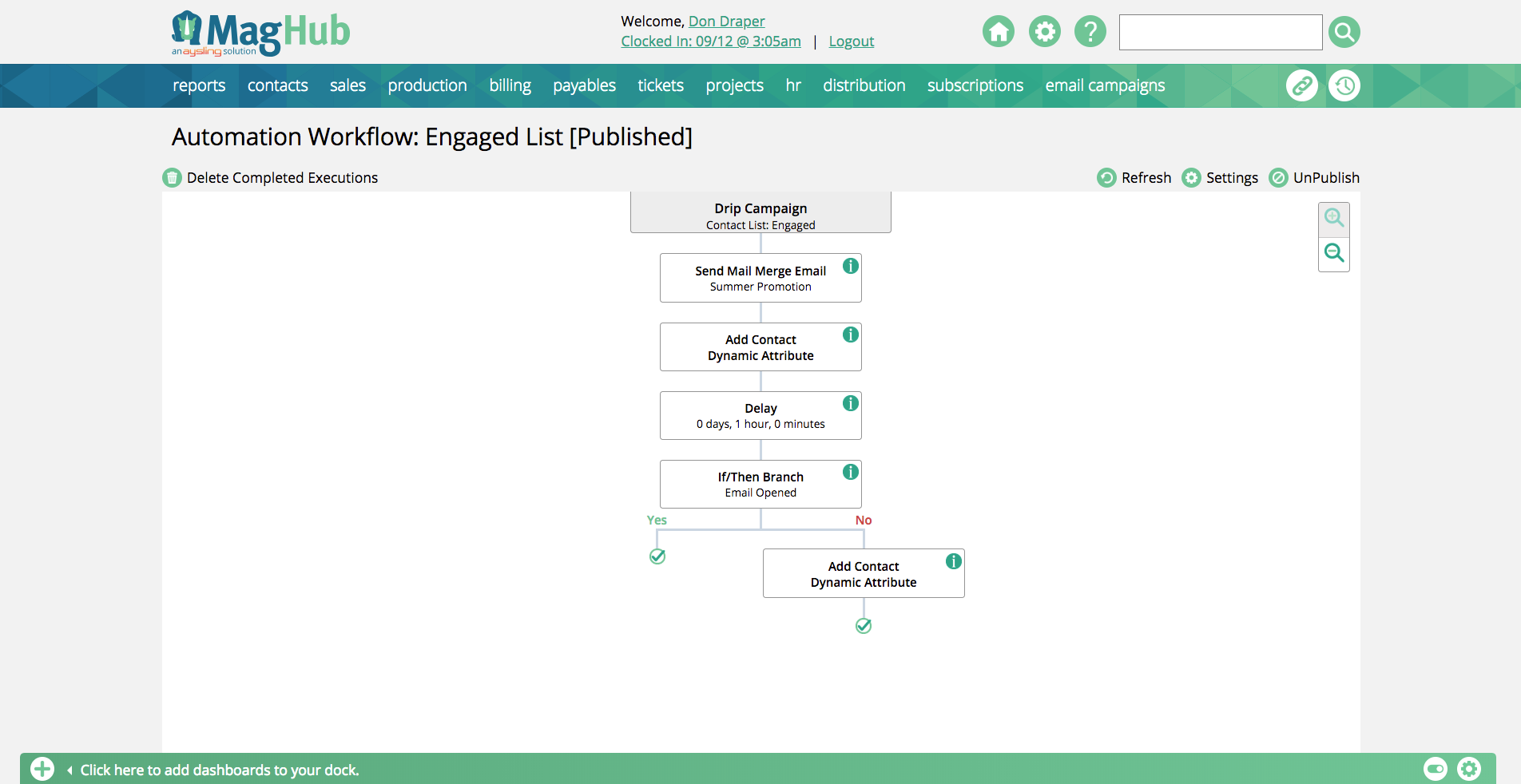Open the projects menu
The height and width of the screenshot is (784, 1521).
(734, 85)
